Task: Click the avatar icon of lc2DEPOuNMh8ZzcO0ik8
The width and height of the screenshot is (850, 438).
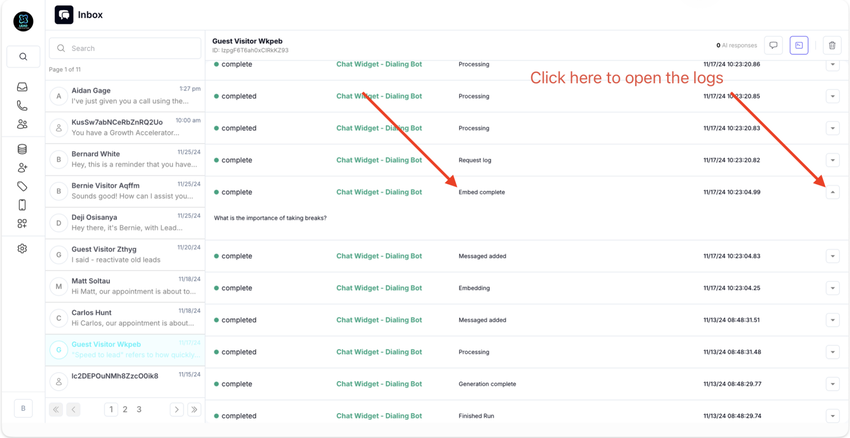Action: coord(59,381)
